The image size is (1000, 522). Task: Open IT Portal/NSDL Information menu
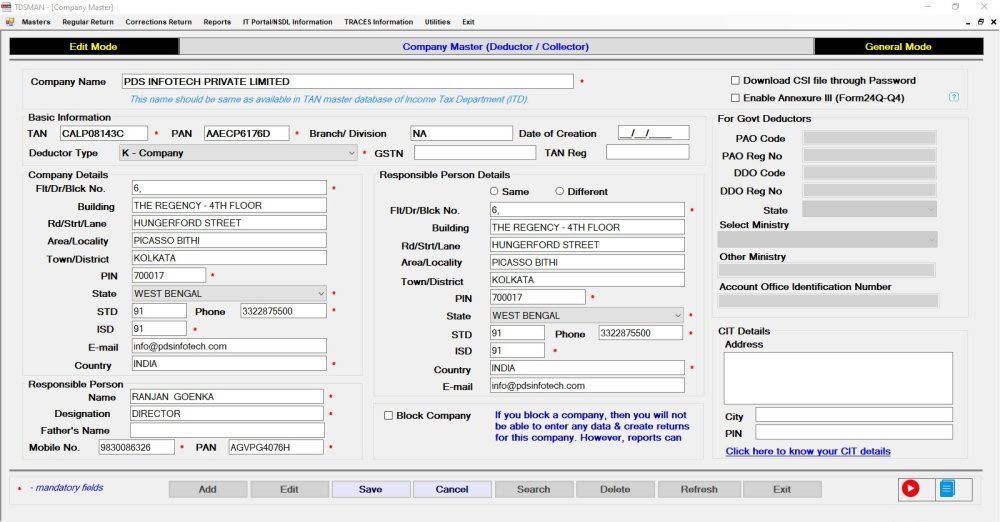[287, 22]
